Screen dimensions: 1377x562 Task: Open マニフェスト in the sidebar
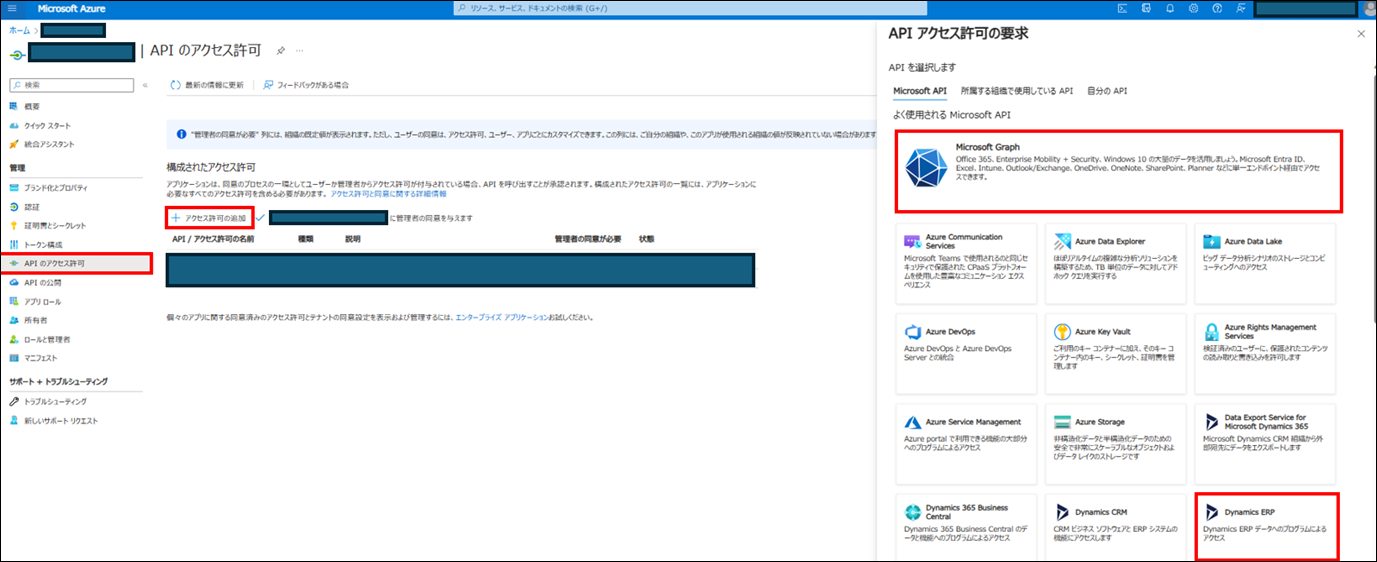(x=40, y=358)
